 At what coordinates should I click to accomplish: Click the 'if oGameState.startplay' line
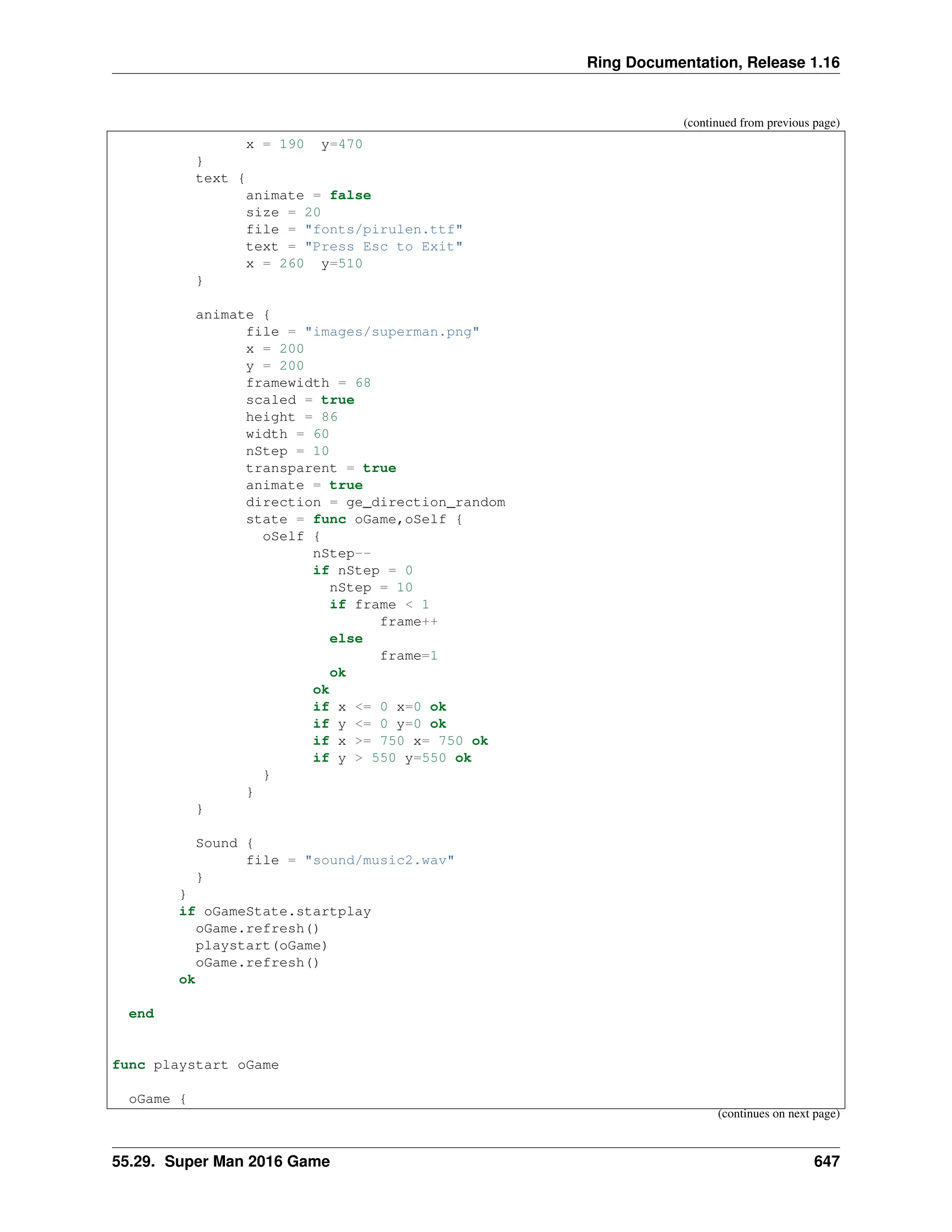pyautogui.click(x=275, y=911)
